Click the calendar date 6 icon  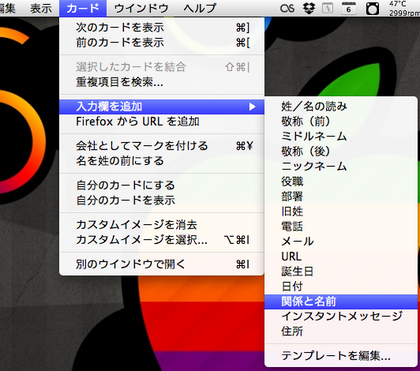click(349, 8)
